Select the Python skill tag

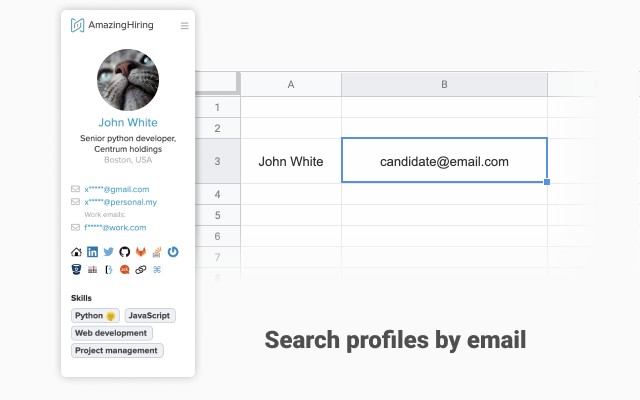pos(95,315)
